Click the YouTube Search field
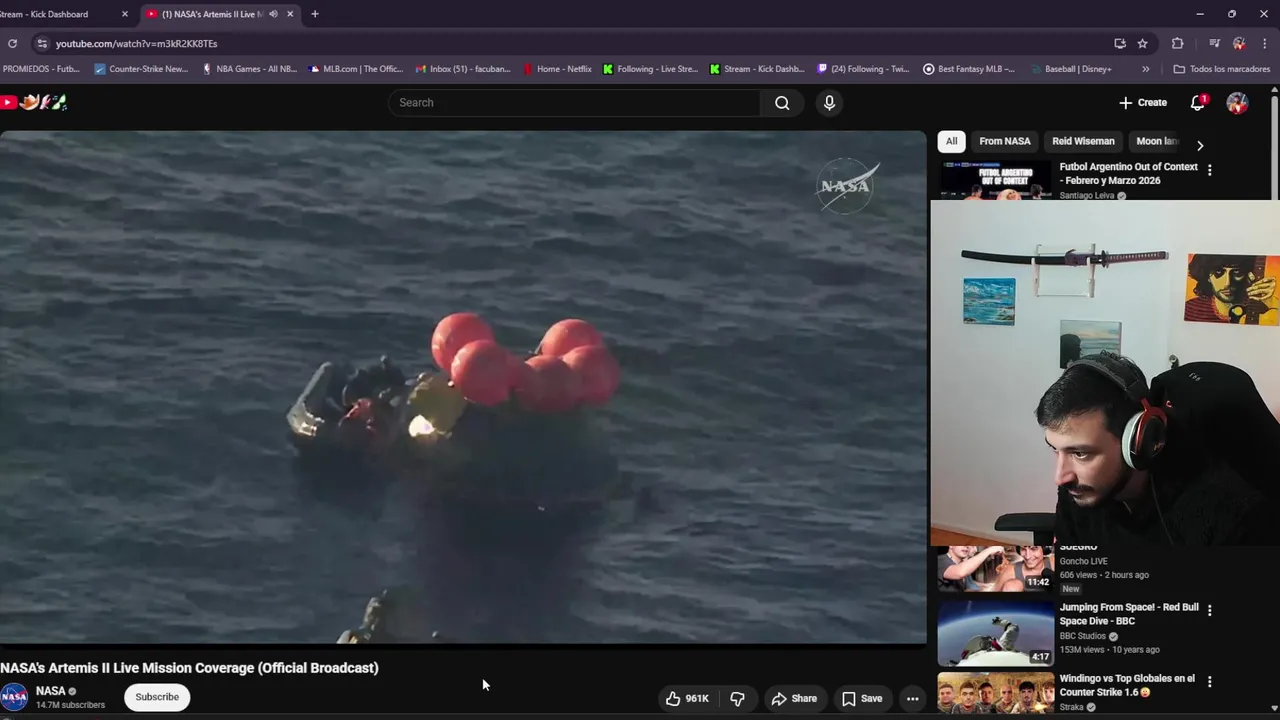Viewport: 1280px width, 720px height. click(x=574, y=102)
